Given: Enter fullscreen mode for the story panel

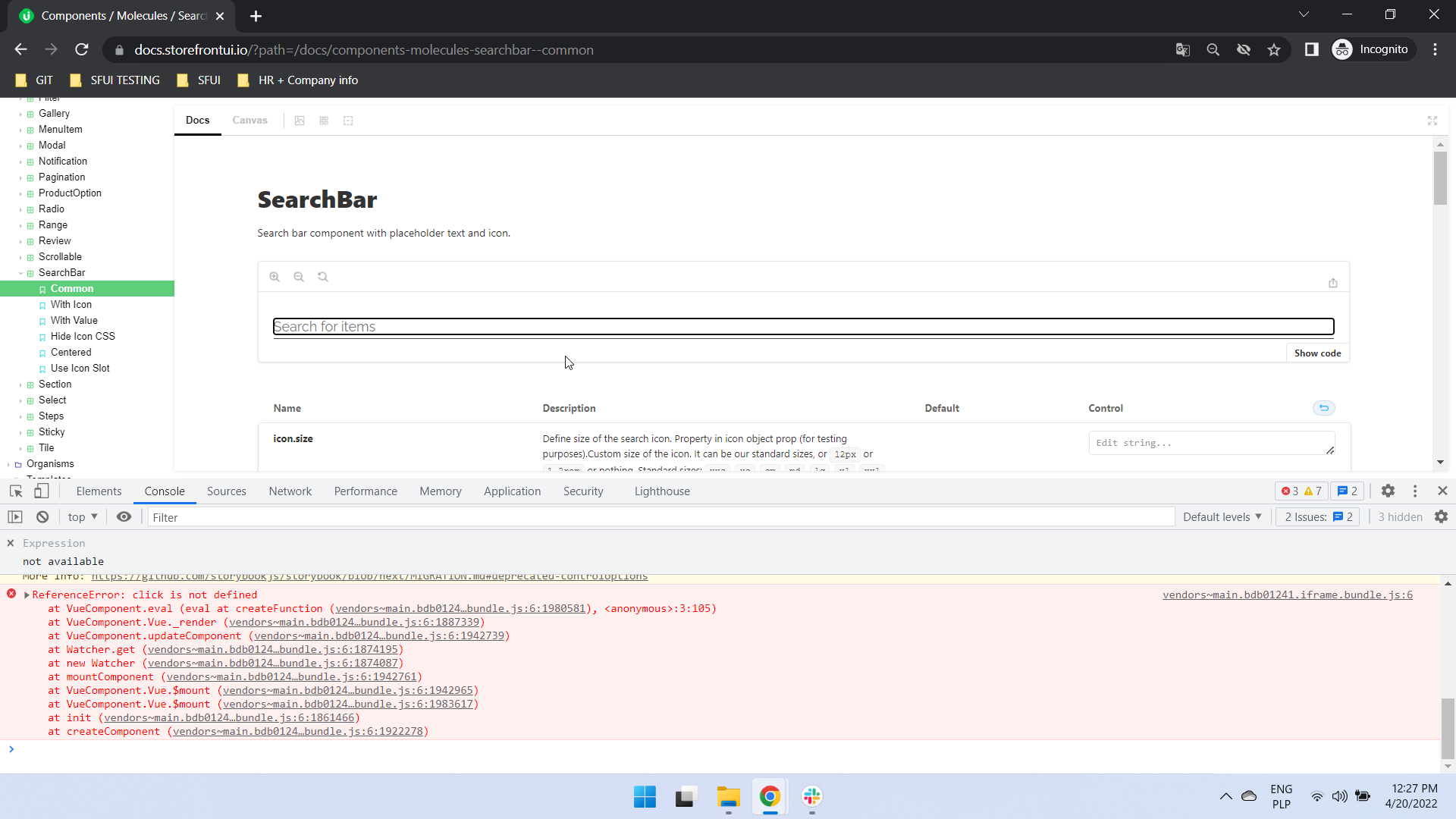Looking at the screenshot, I should point(1432,120).
